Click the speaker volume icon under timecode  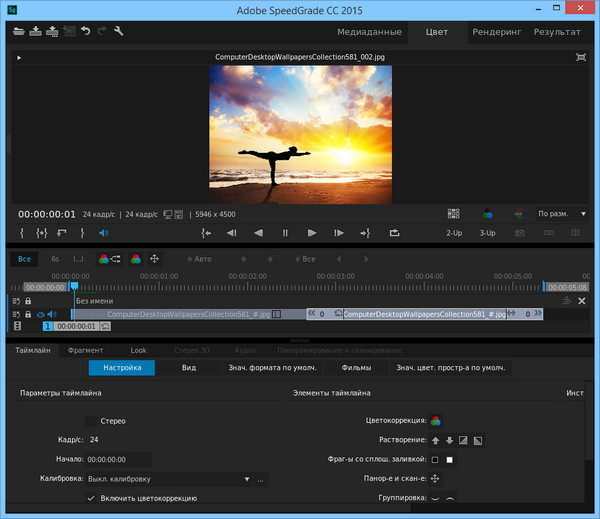(102, 233)
